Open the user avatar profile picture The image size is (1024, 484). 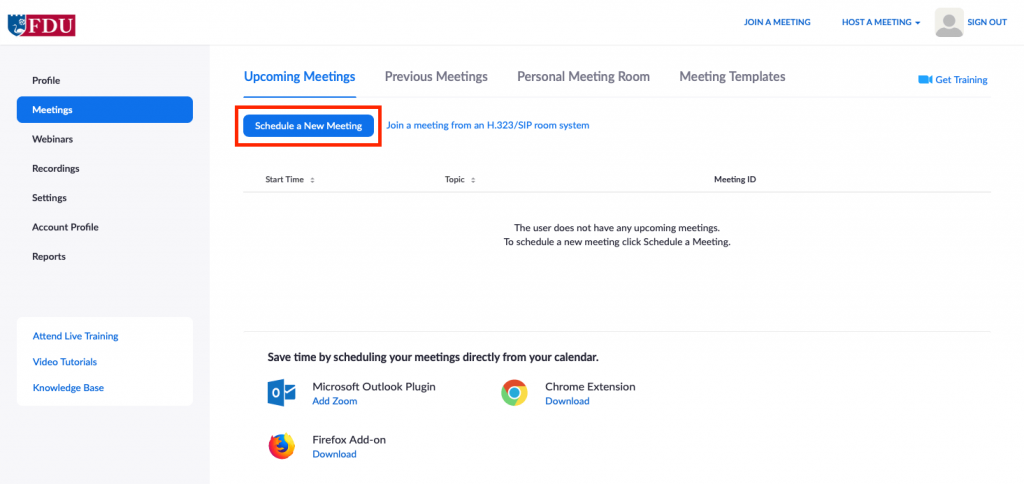(x=949, y=22)
